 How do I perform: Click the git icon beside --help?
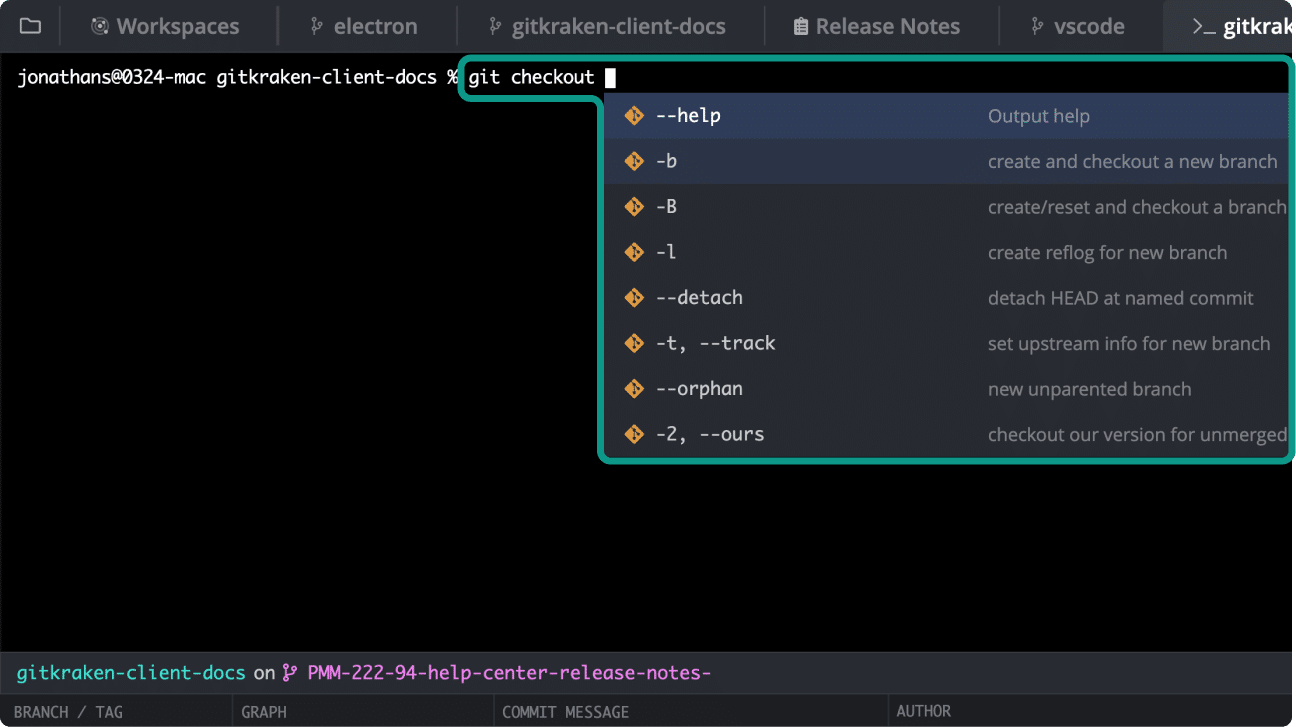click(634, 116)
